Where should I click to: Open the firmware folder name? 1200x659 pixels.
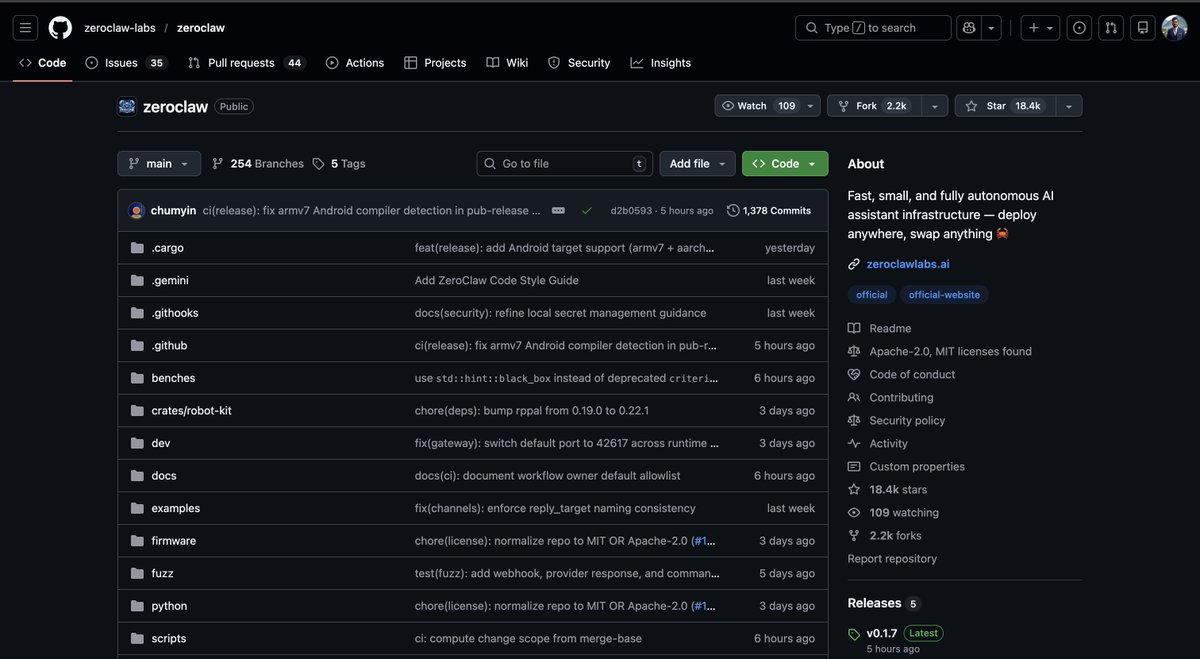point(174,541)
